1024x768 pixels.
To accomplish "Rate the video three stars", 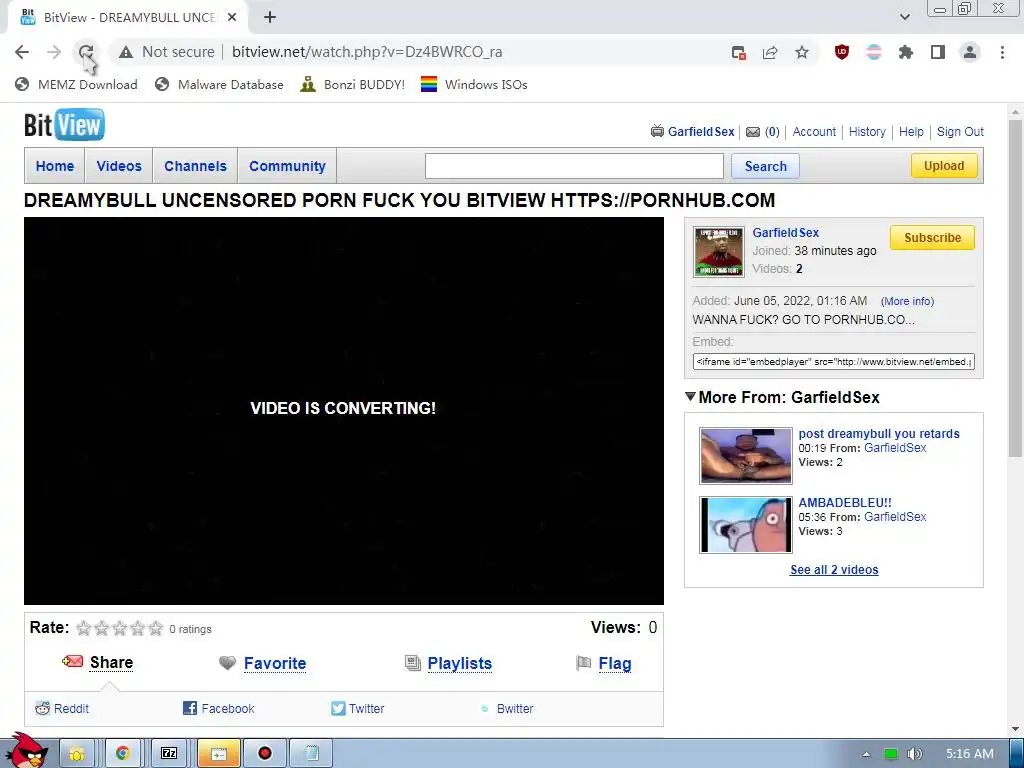I will pos(120,628).
